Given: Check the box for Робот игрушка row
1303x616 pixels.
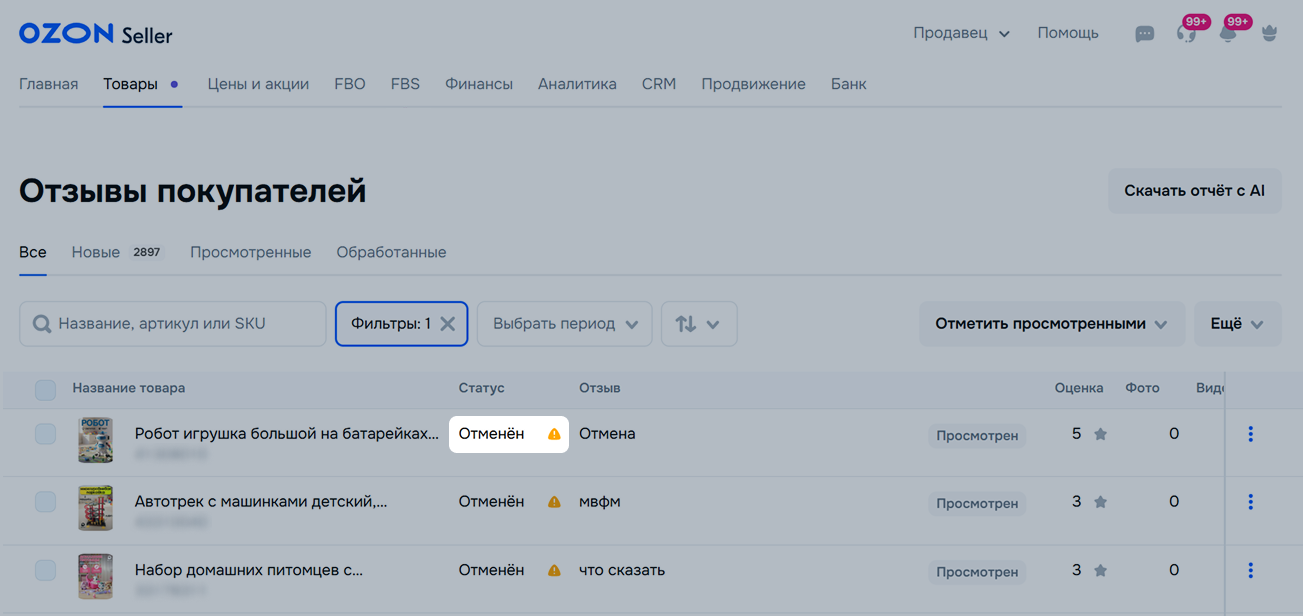Looking at the screenshot, I should click(x=45, y=434).
